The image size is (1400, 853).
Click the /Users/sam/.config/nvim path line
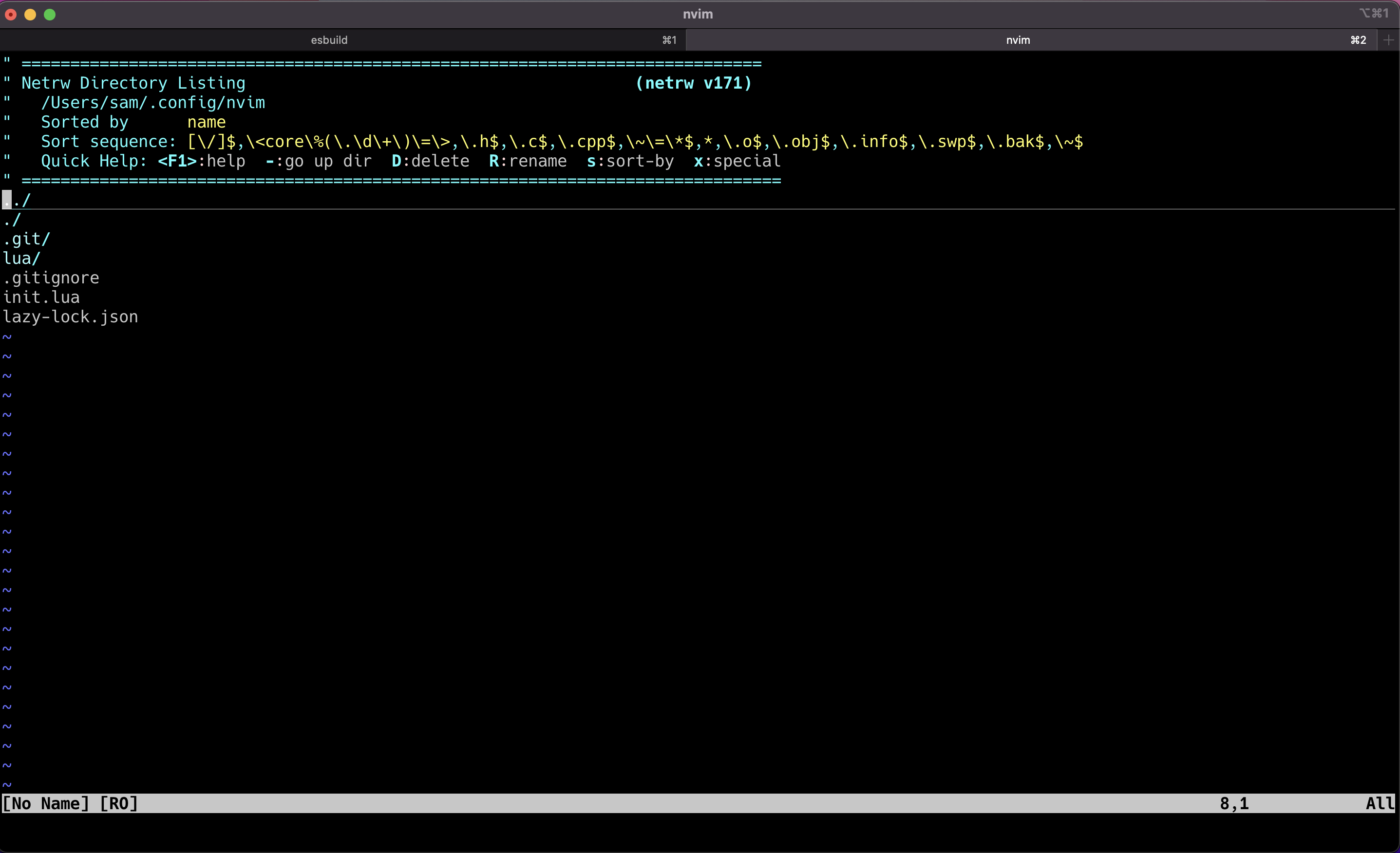(x=153, y=103)
